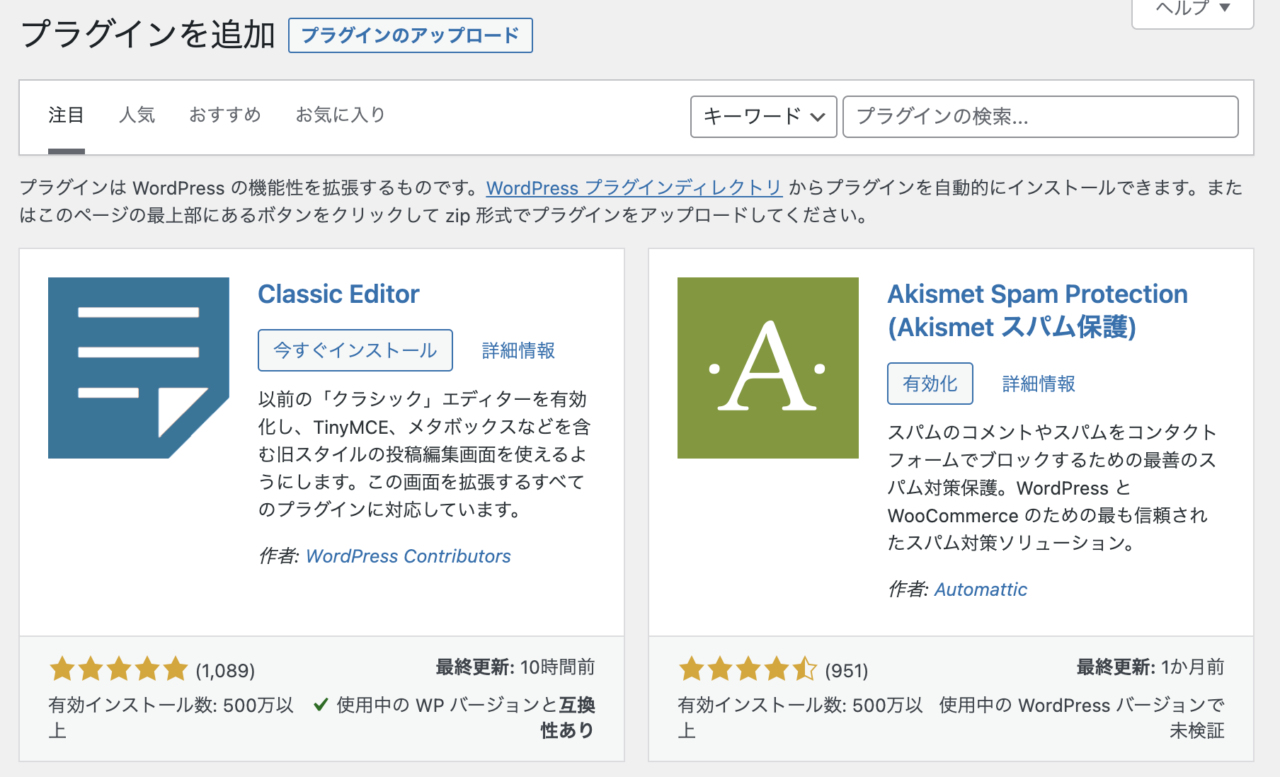1280x777 pixels.
Task: Click the プラグインのアップロード button
Action: [x=410, y=35]
